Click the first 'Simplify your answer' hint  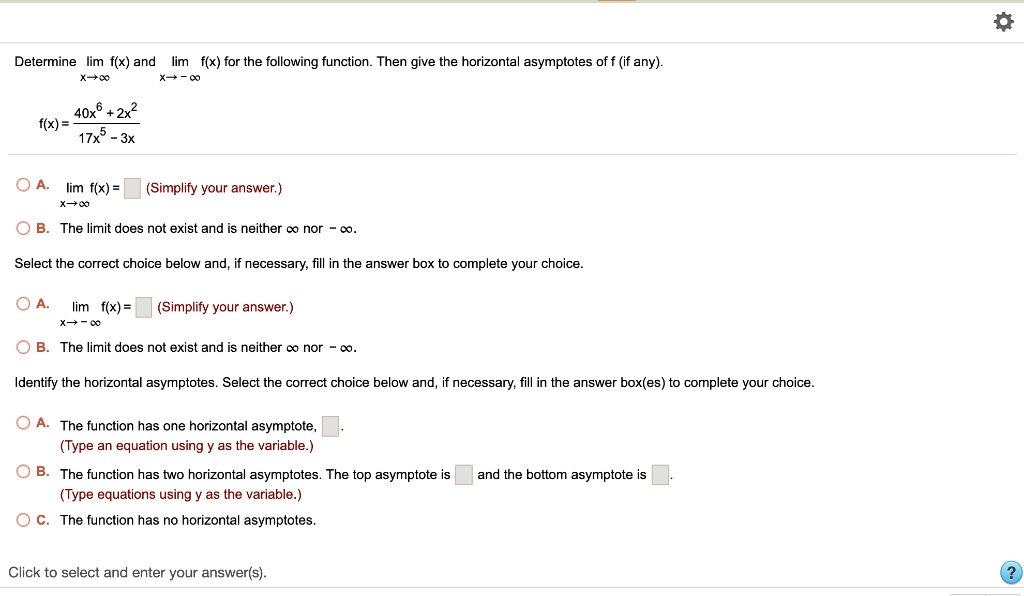[x=214, y=189]
